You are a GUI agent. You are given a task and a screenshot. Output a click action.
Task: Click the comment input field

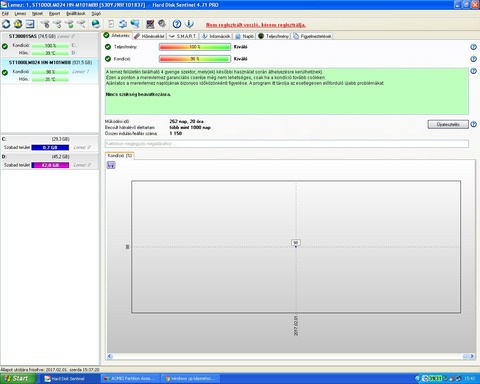(287, 144)
